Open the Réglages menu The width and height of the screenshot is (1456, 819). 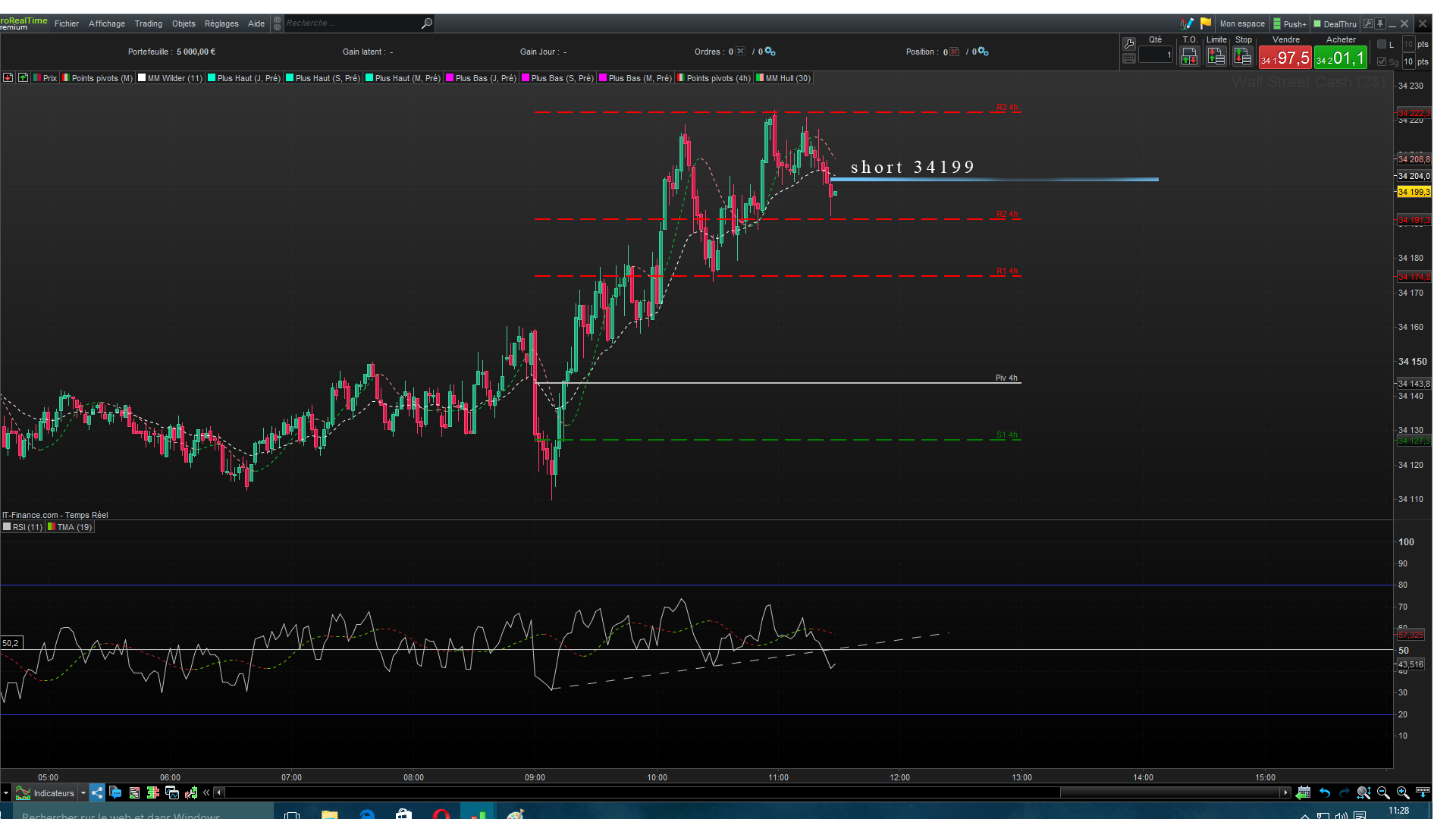pyautogui.click(x=221, y=24)
